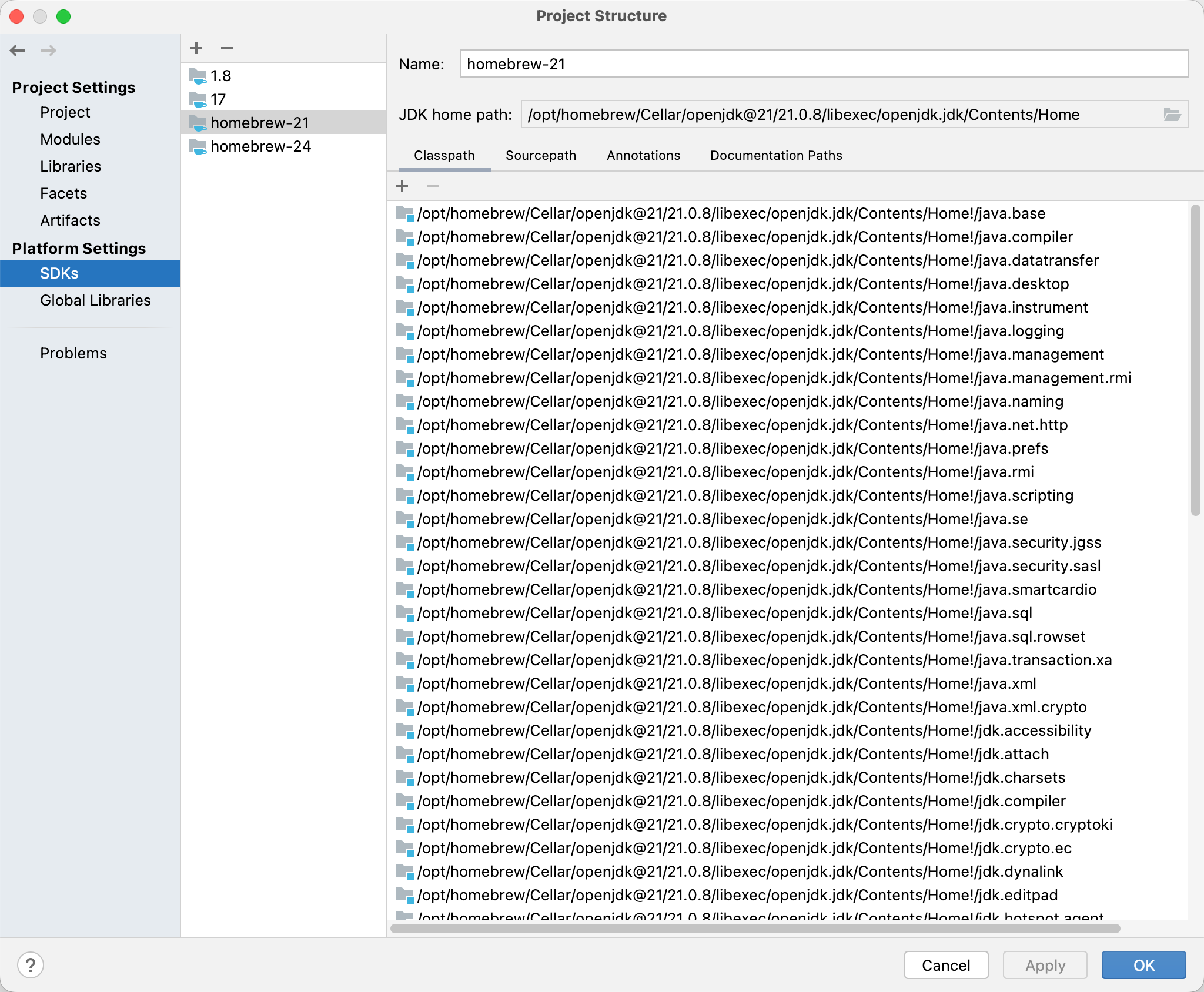The width and height of the screenshot is (1204, 992).
Task: Select the homebrew-24 SDK
Action: click(x=260, y=146)
